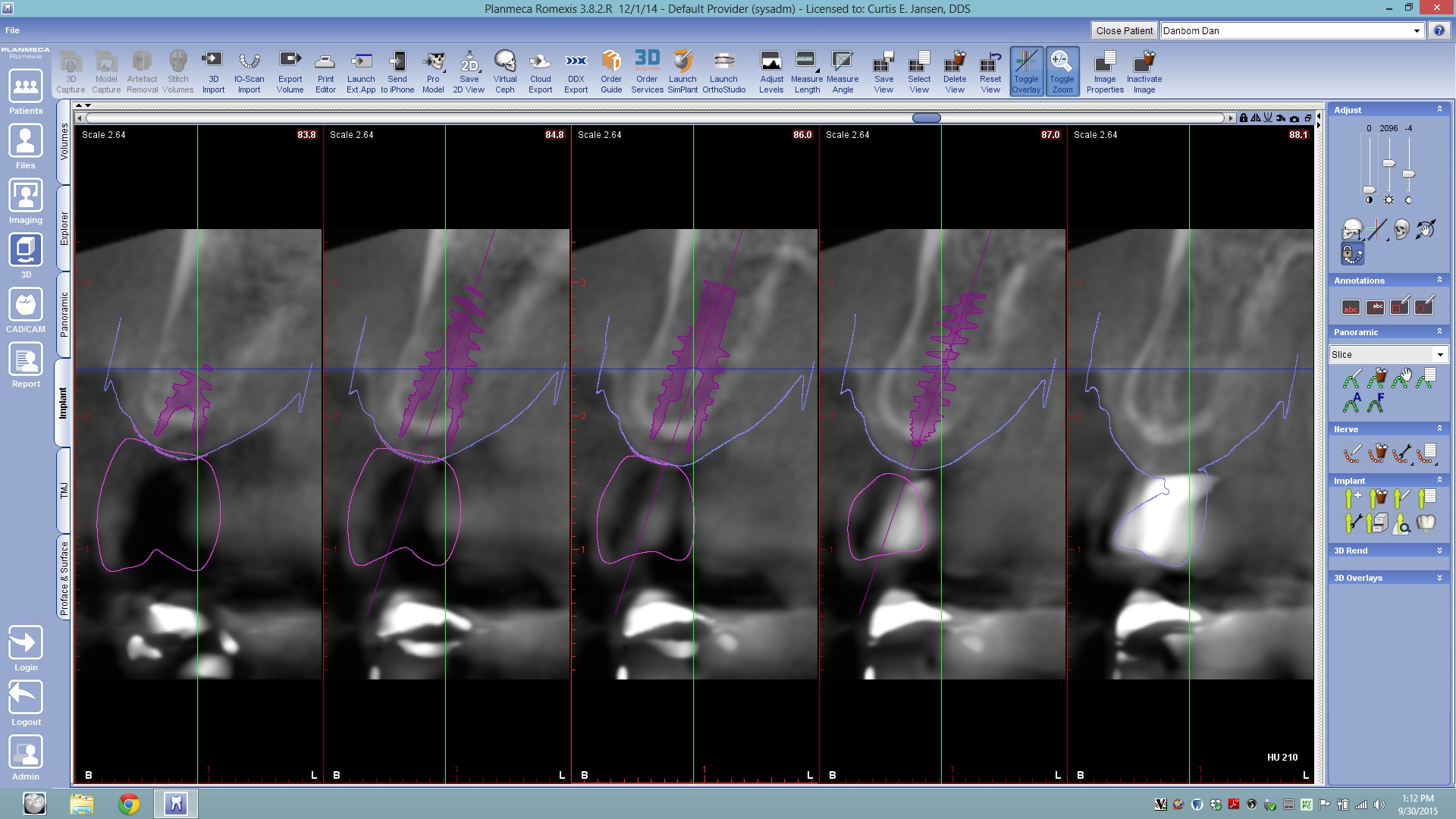
Task: Toggle Overlay display button
Action: click(x=1026, y=71)
